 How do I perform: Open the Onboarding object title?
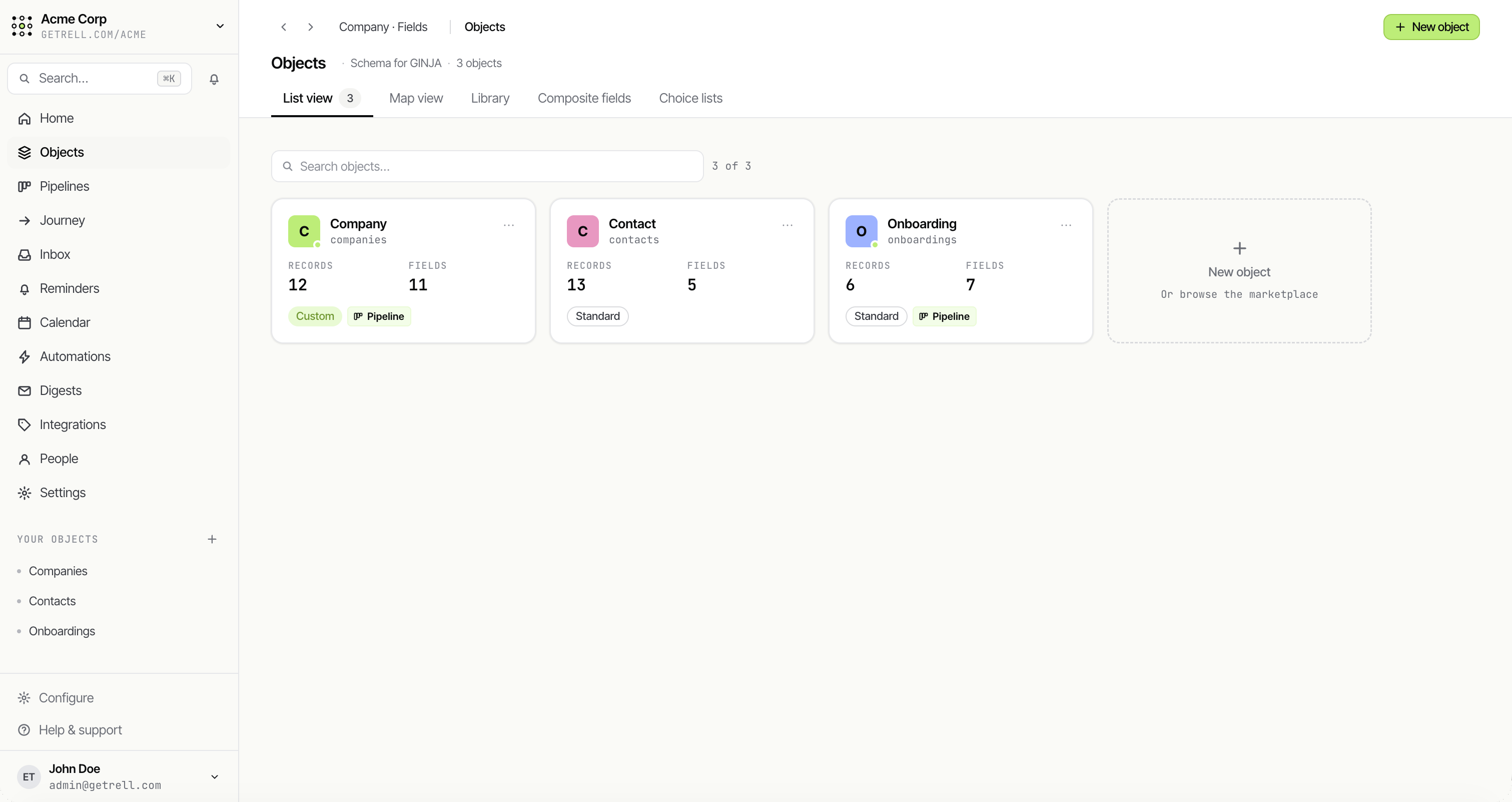922,224
